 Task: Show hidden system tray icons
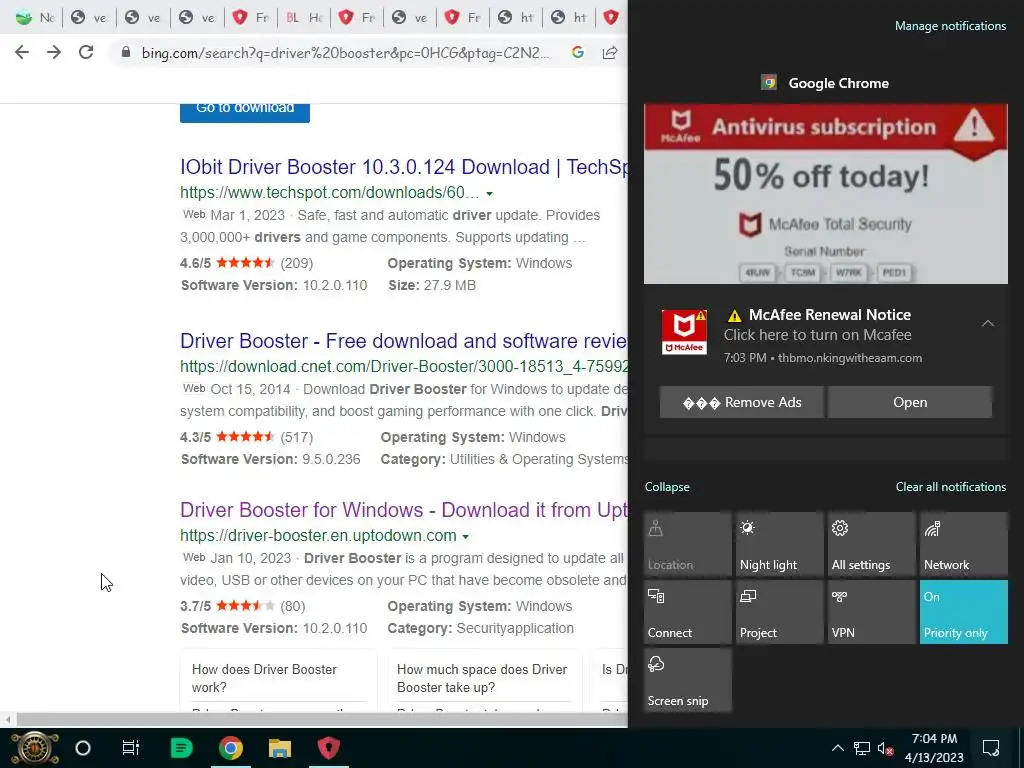click(x=837, y=748)
